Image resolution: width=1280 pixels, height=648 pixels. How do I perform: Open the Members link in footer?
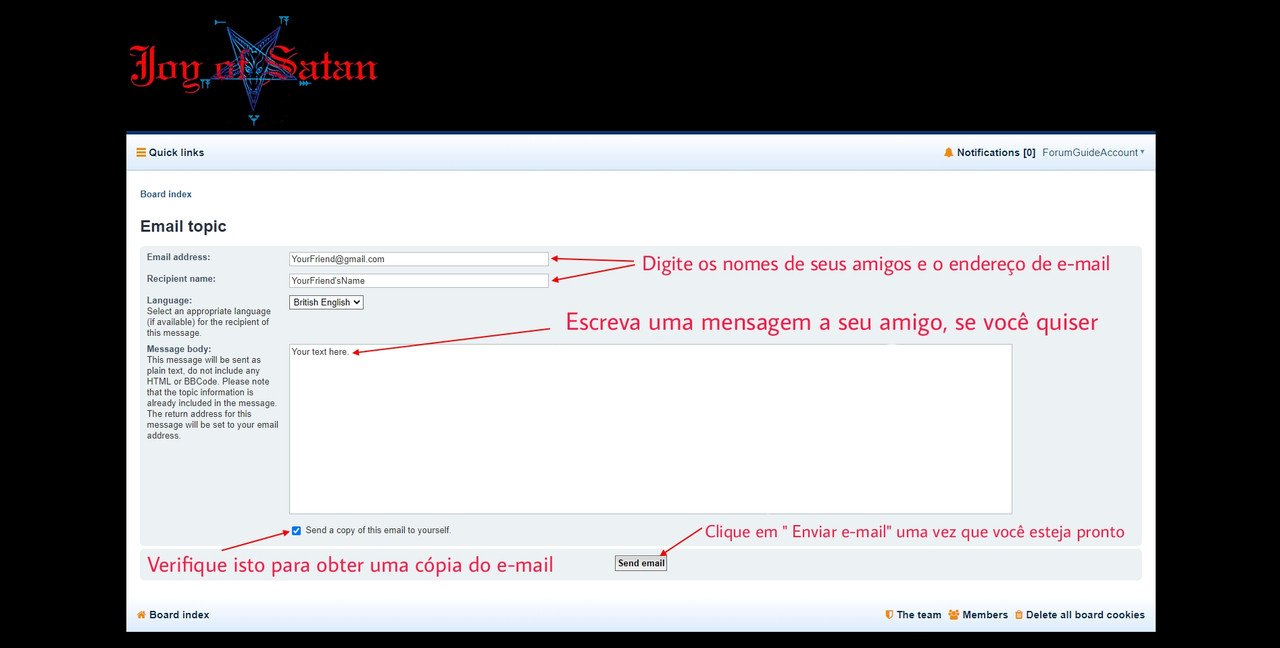pos(978,615)
